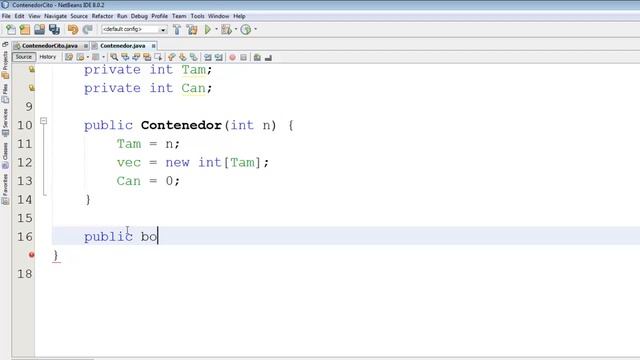Open the Projects side panel
The image size is (640, 360).
pyautogui.click(x=5, y=64)
